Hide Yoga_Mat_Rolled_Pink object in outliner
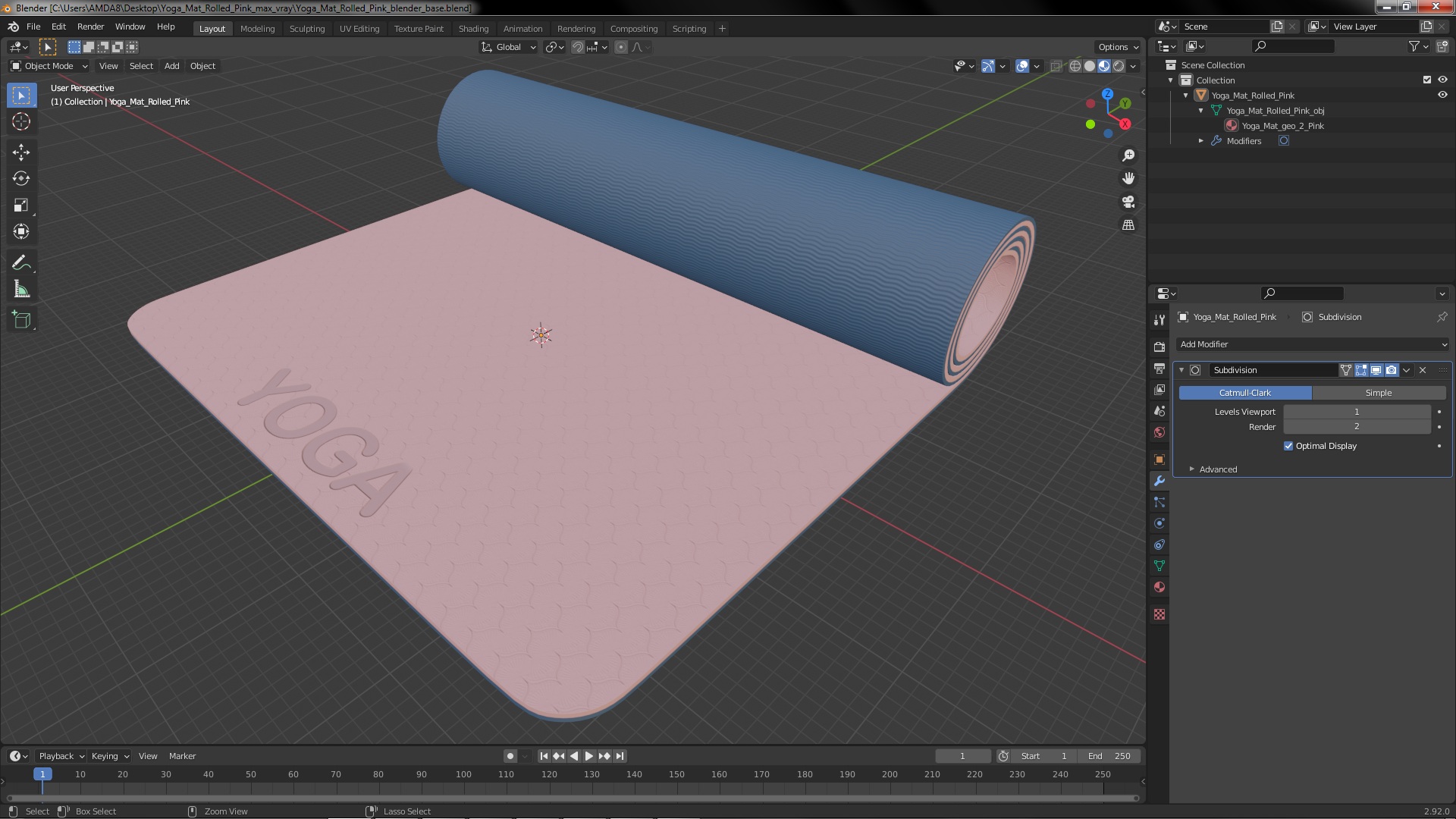1456x819 pixels. pos(1442,96)
